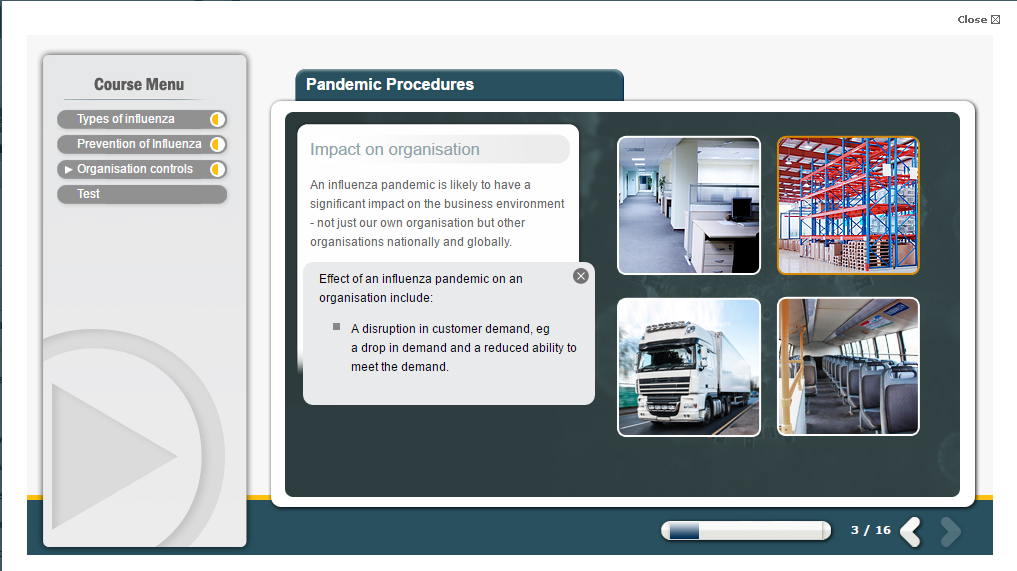Open the Test menu item
Screen dimensions: 1017x571
89,194
